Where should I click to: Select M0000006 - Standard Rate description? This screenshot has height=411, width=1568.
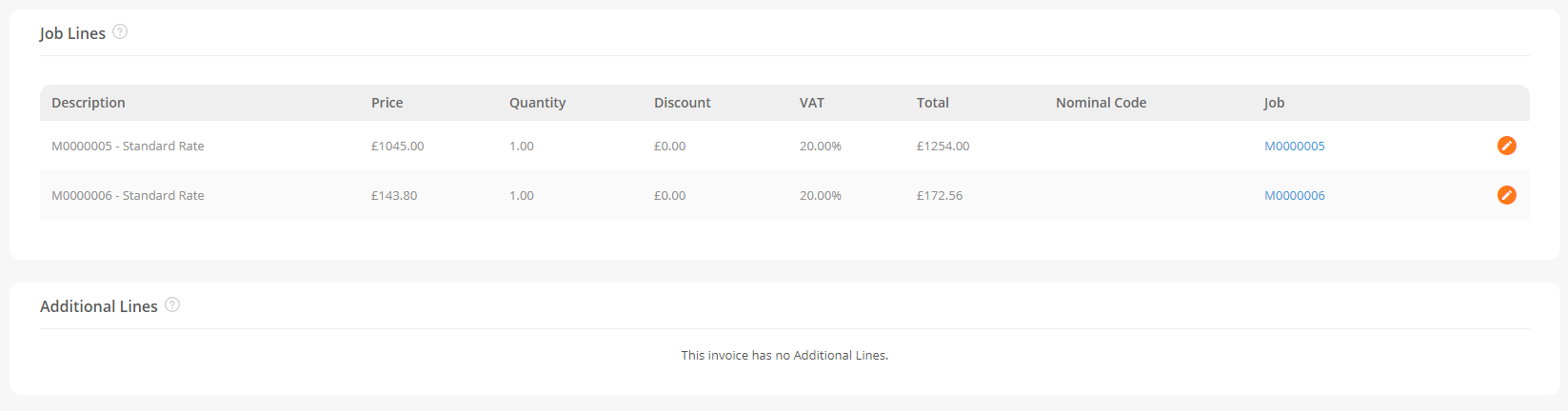click(x=128, y=195)
